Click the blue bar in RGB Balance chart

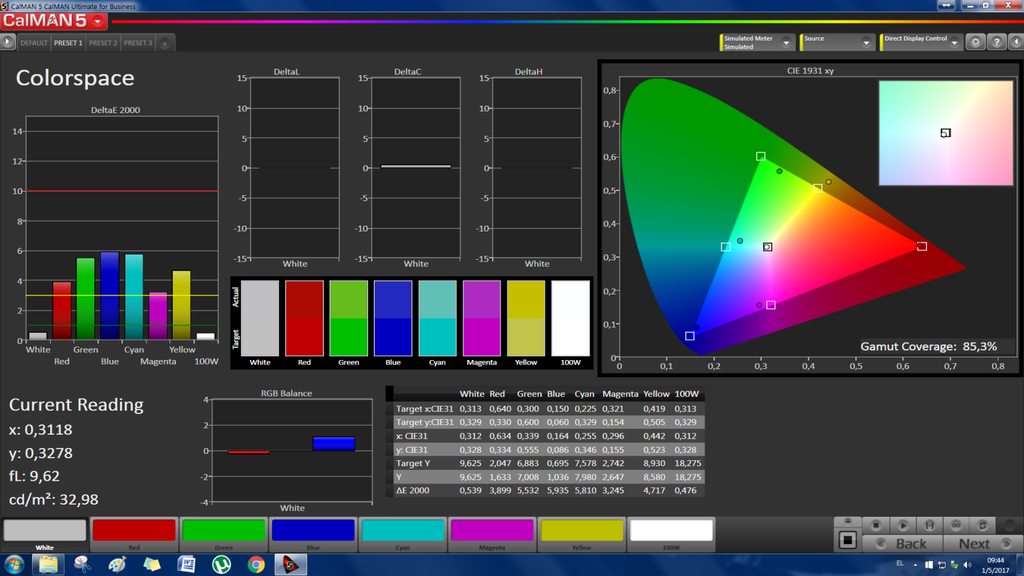point(334,444)
